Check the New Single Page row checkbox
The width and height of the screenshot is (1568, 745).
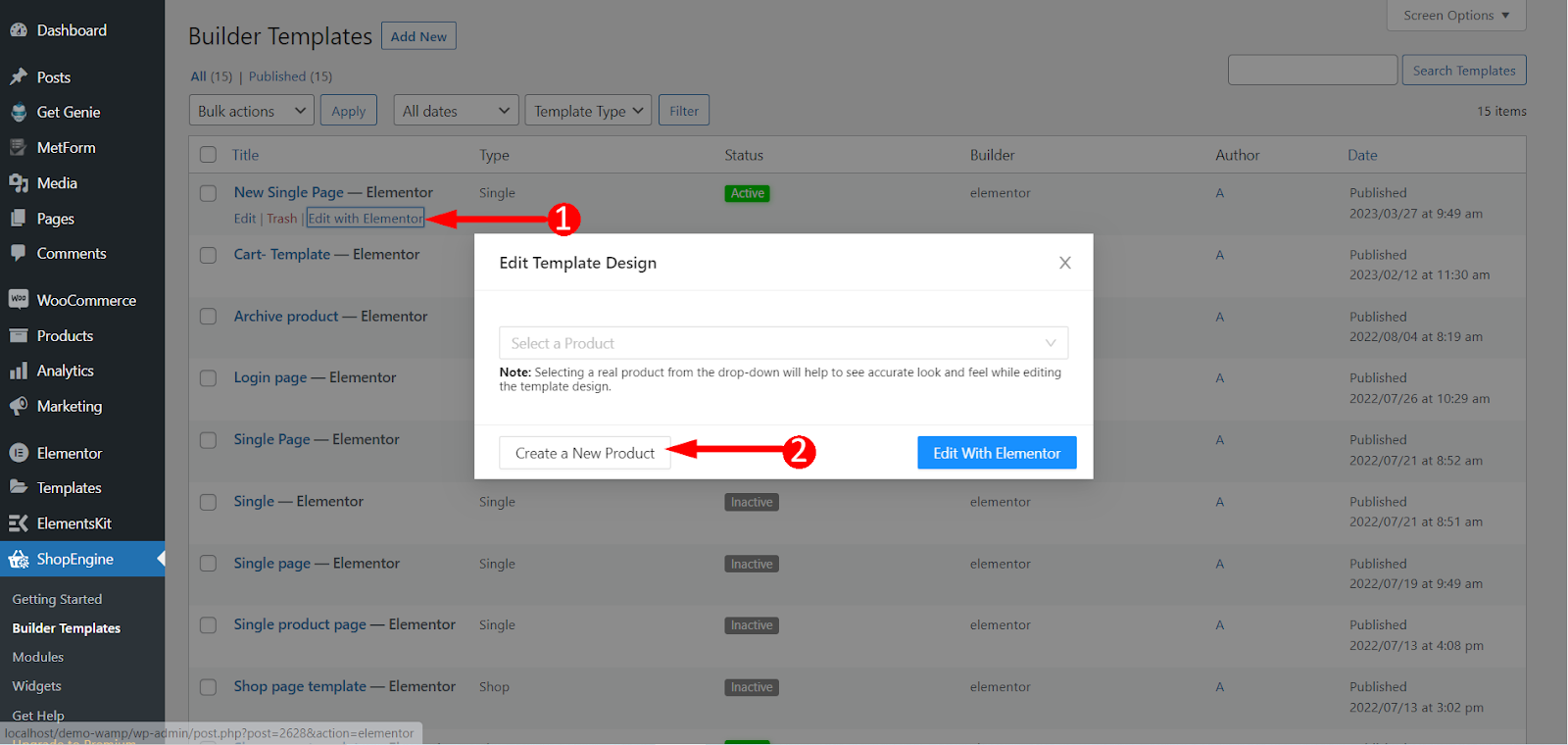click(208, 193)
